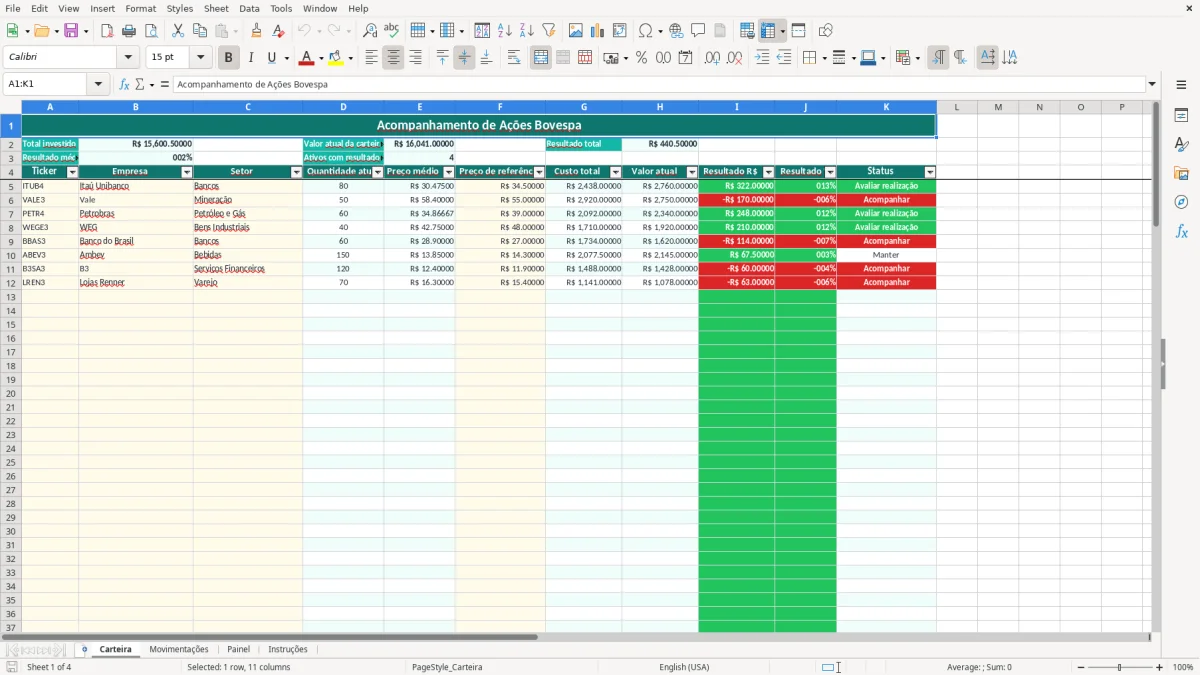Click the Merge and Center Cells icon
This screenshot has width=1200, height=675.
[541, 58]
